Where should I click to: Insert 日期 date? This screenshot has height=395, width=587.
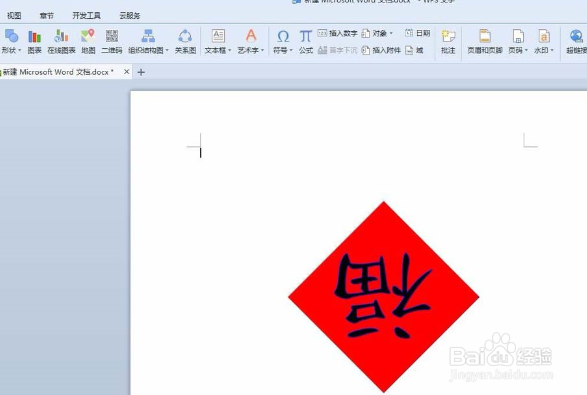click(x=417, y=33)
